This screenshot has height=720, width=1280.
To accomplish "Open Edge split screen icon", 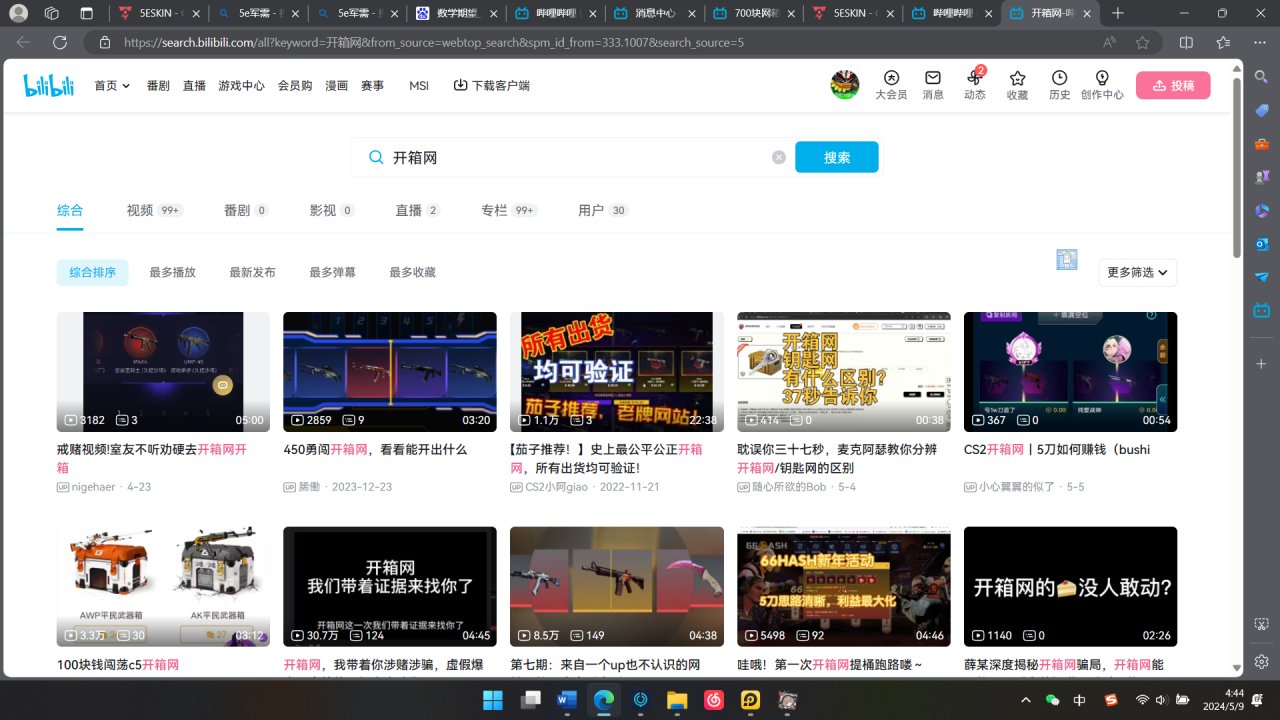I will coord(1186,43).
